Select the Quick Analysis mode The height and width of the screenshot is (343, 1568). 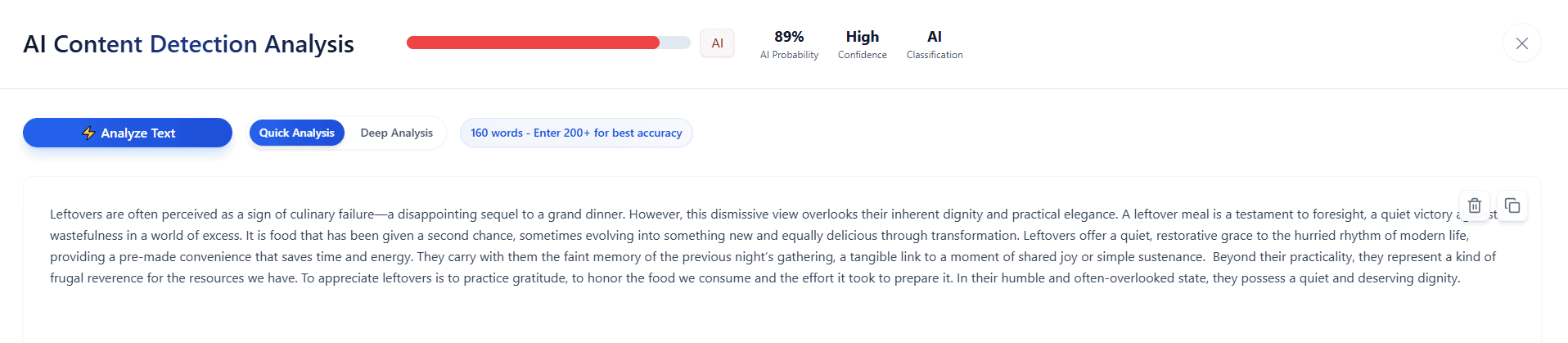[296, 133]
